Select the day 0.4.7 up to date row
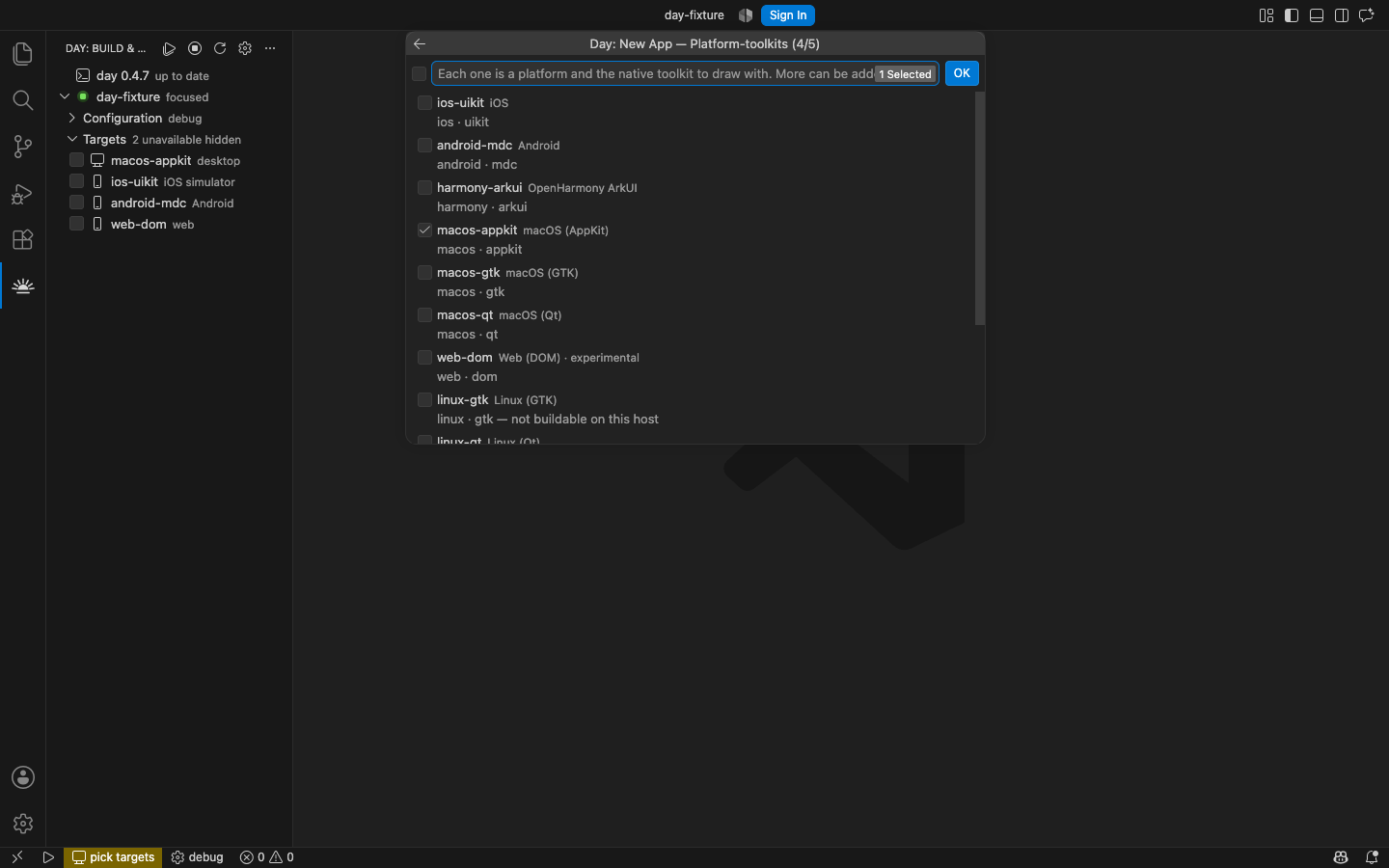 click(x=170, y=75)
